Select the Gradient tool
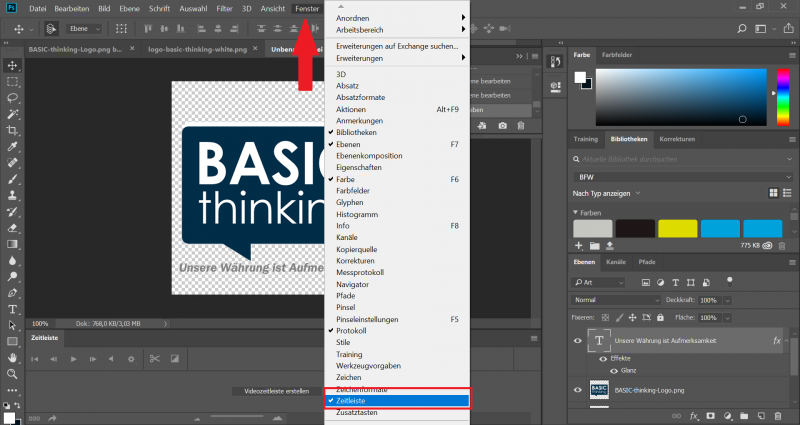 coord(12,244)
